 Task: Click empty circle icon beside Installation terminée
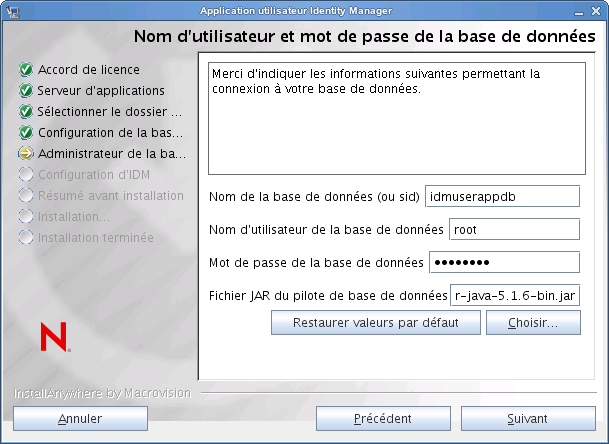click(26, 237)
